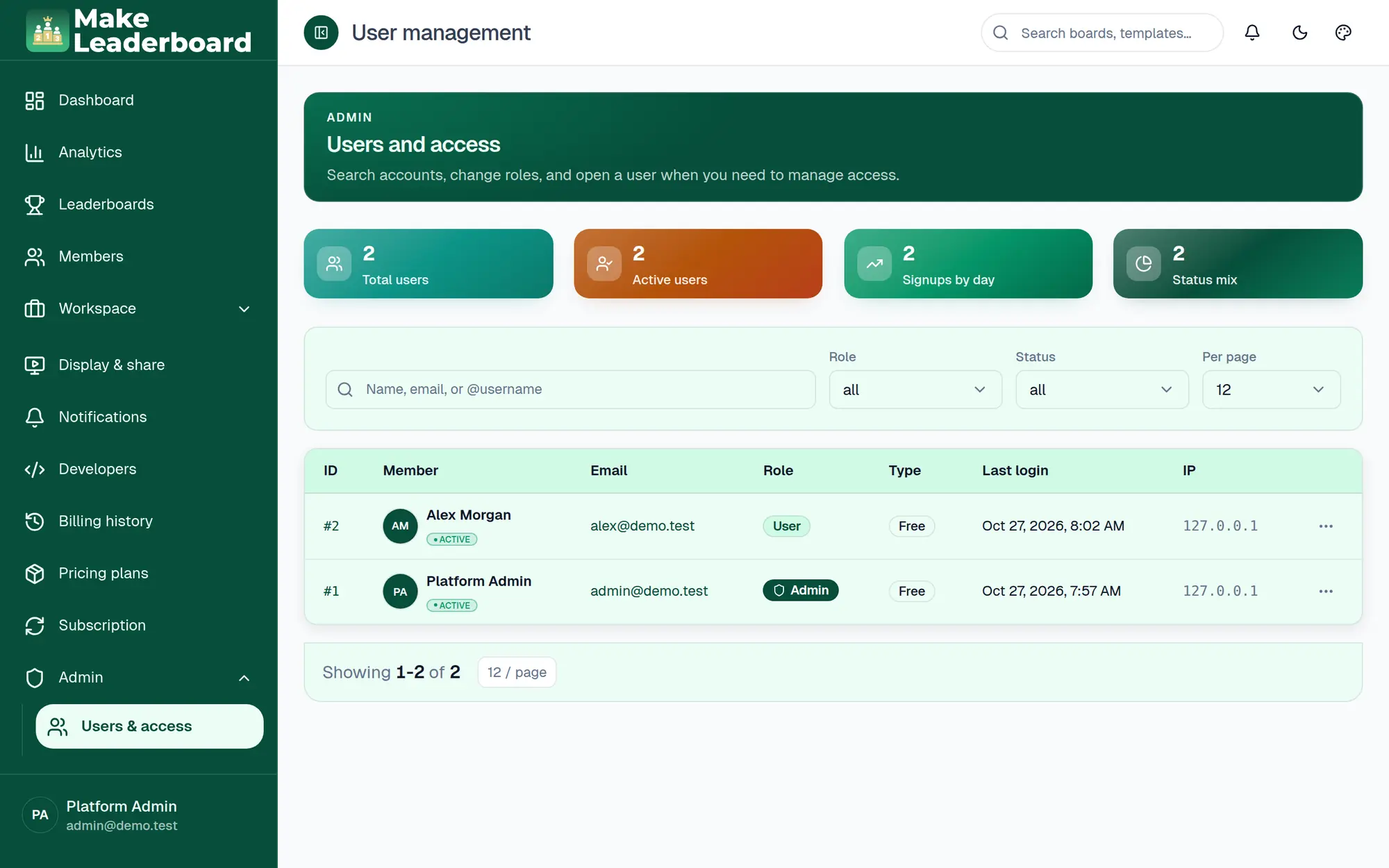Click the Dashboard grid icon
The width and height of the screenshot is (1389, 868).
tap(35, 101)
